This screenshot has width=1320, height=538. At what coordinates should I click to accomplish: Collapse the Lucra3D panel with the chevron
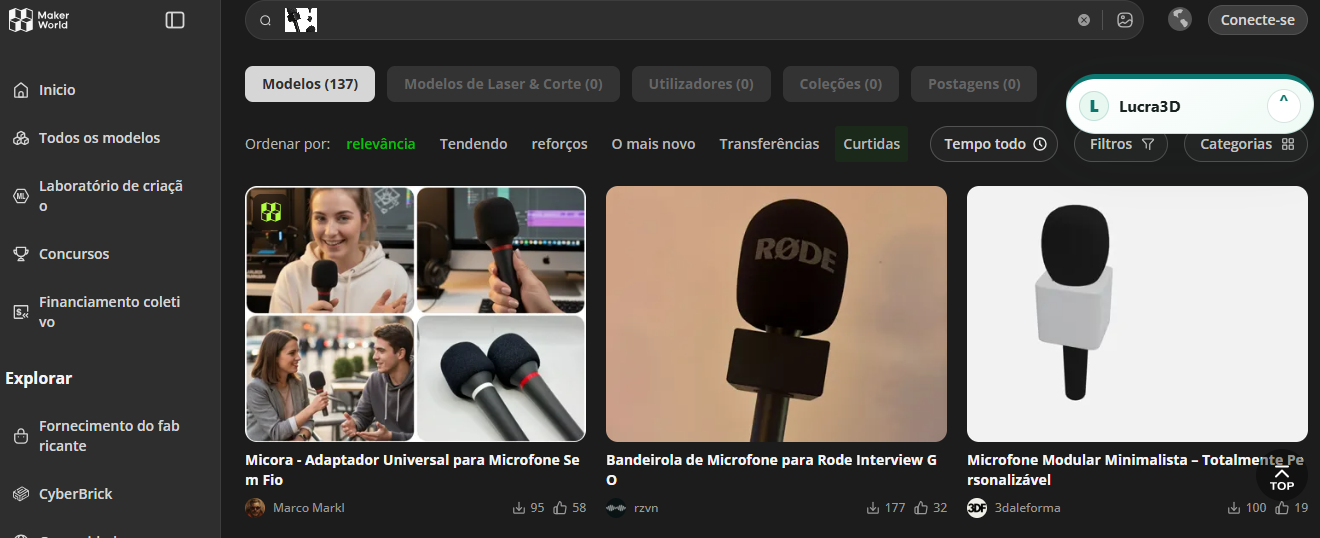tap(1283, 105)
